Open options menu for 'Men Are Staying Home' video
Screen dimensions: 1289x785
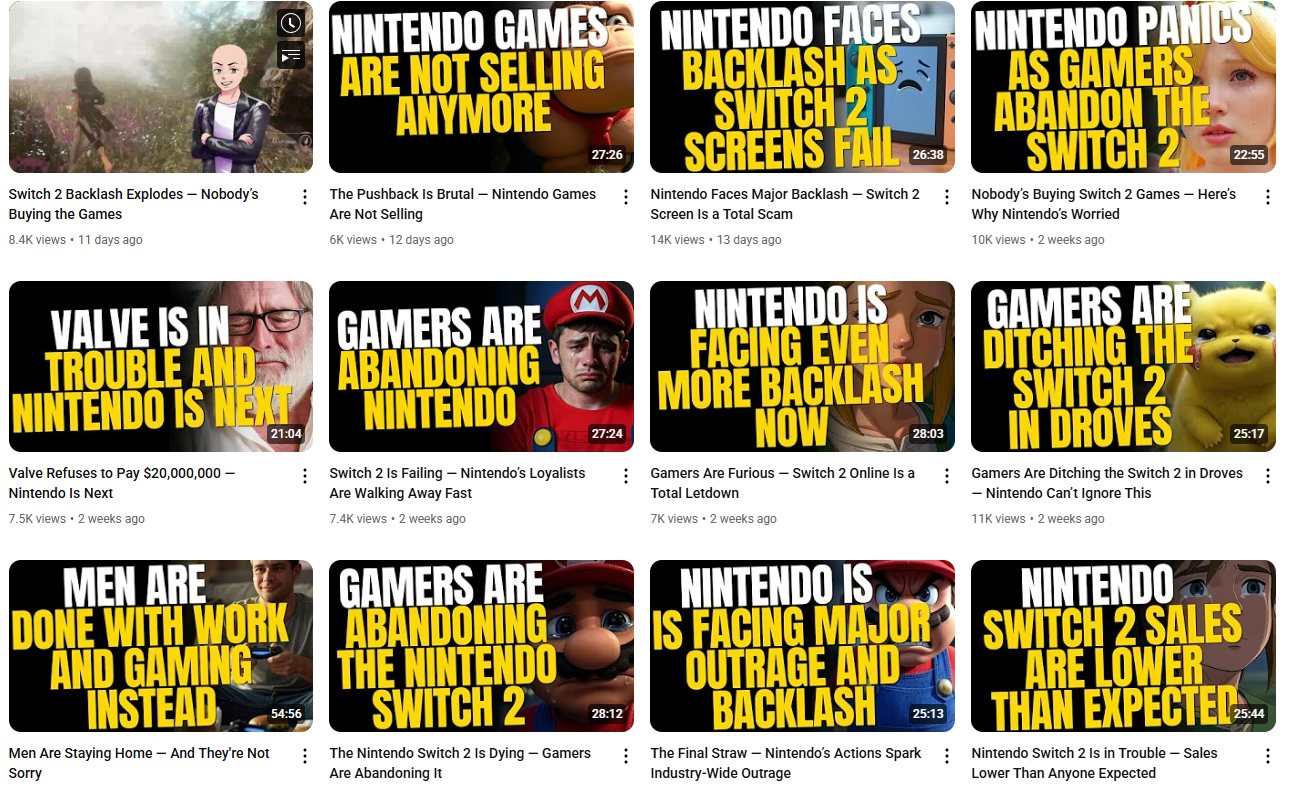click(305, 756)
